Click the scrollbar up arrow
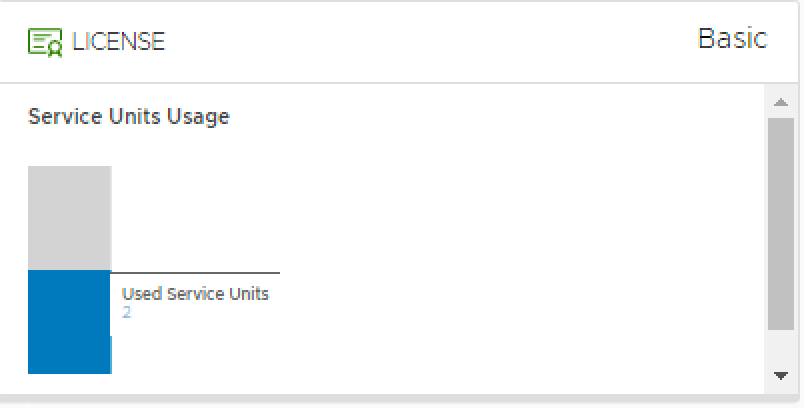 781,102
